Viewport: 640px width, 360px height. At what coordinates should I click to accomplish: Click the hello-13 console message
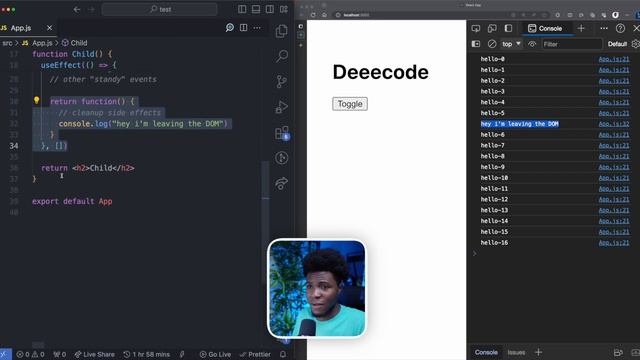(x=494, y=210)
